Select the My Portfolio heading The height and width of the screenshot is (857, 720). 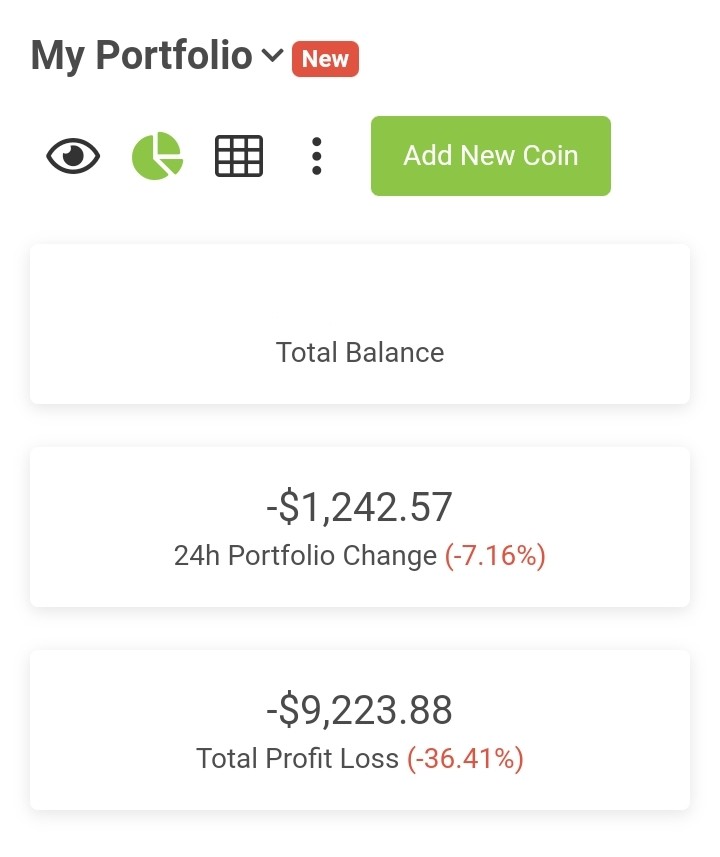(141, 56)
